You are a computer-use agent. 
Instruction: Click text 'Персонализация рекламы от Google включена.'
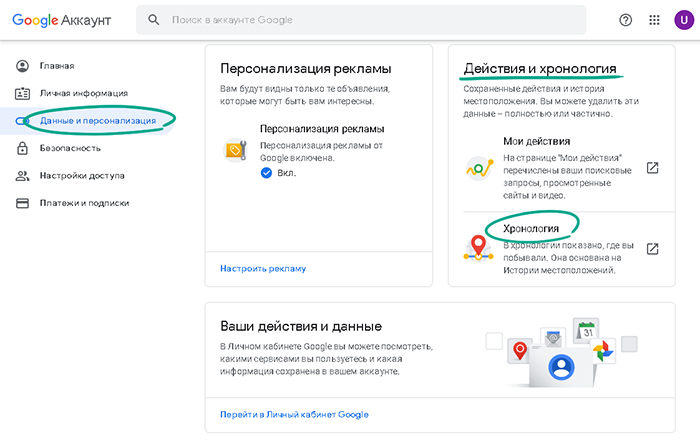pyautogui.click(x=321, y=151)
